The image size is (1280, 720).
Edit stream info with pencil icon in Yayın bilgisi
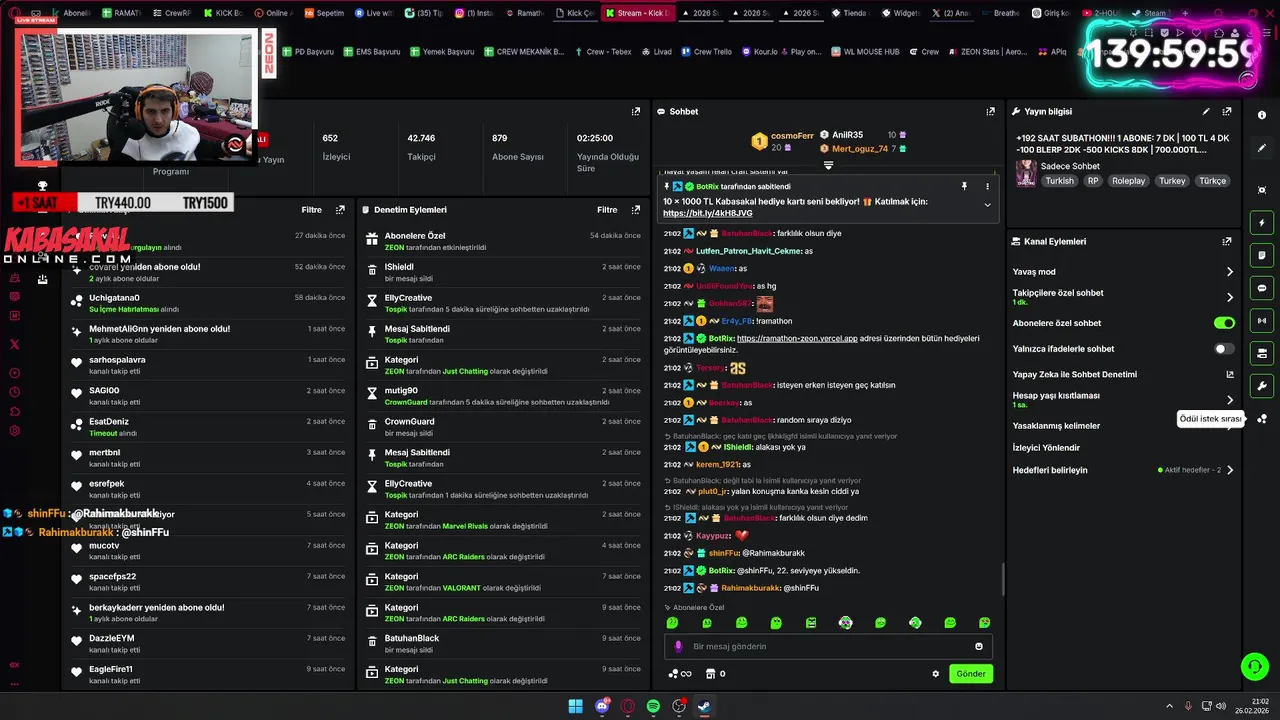1206,112
